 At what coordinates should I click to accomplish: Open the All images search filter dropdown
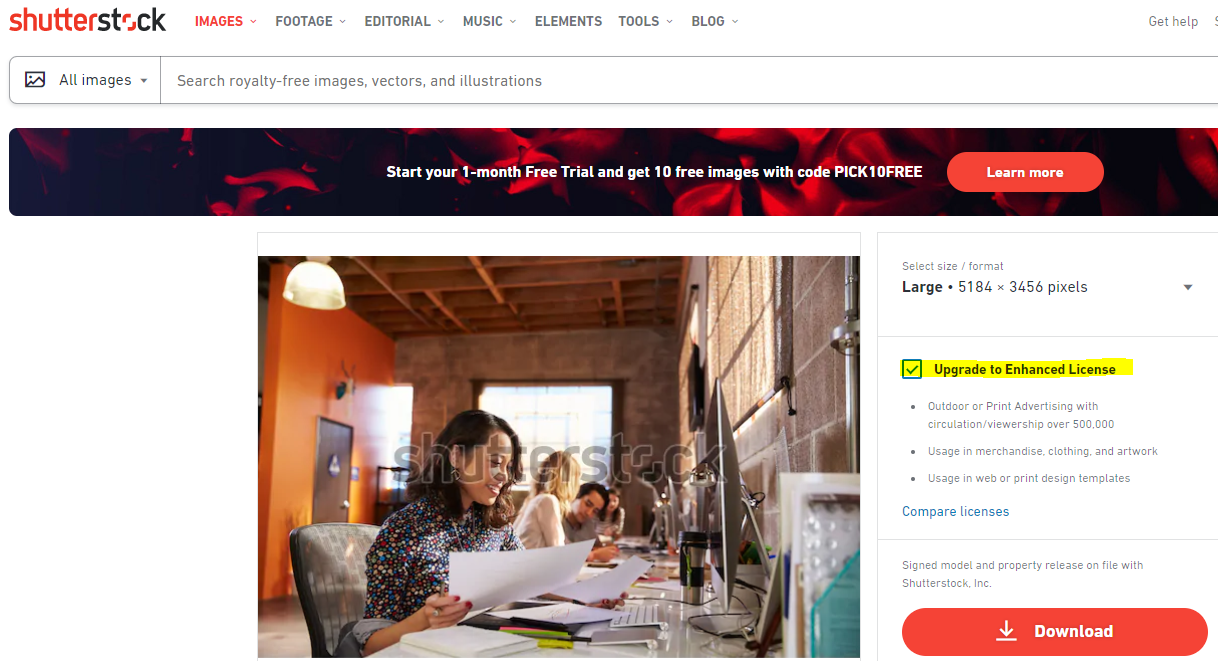click(x=86, y=80)
